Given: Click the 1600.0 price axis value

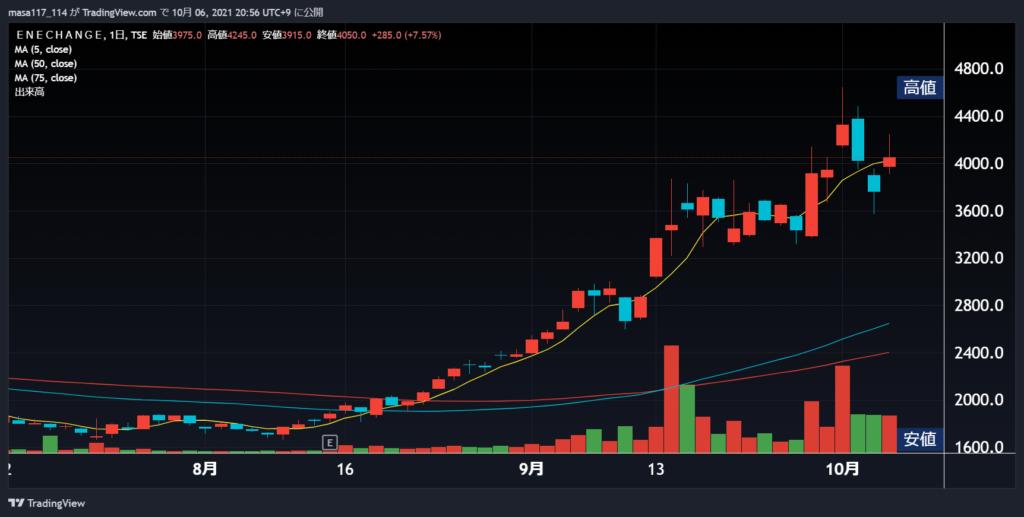Looking at the screenshot, I should pyautogui.click(x=978, y=448).
